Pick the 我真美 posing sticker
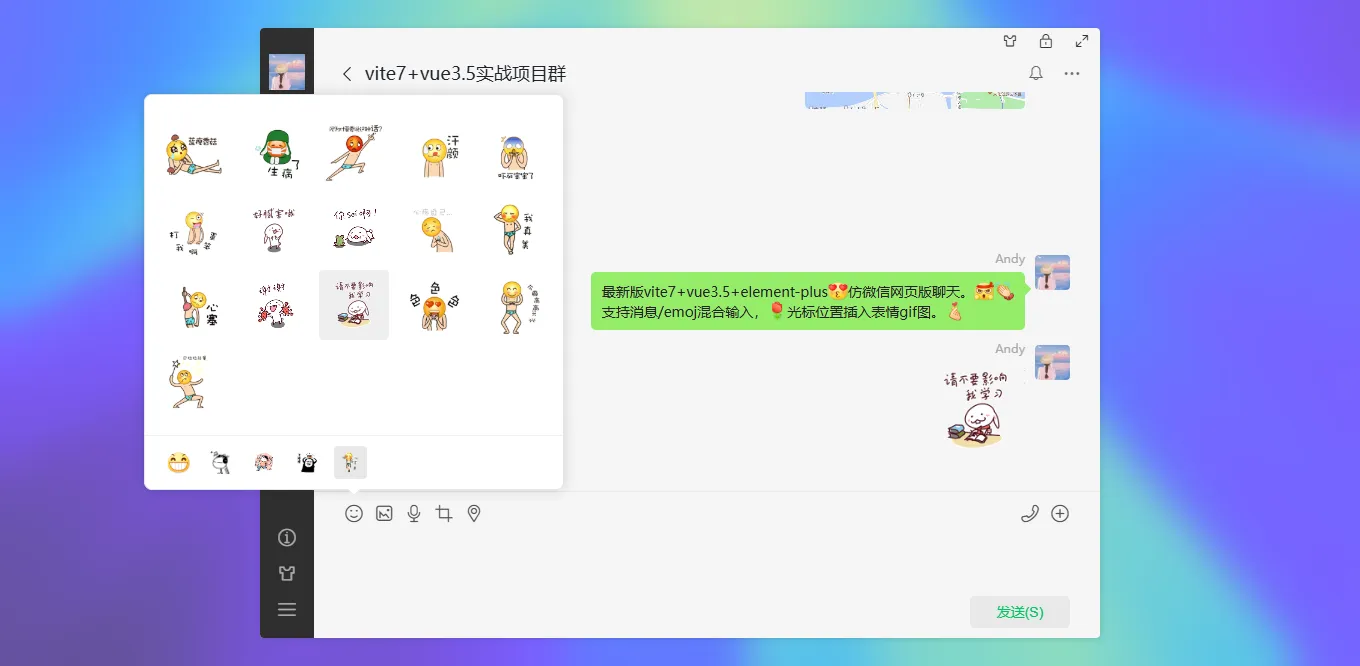The width and height of the screenshot is (1360, 666). (x=515, y=229)
